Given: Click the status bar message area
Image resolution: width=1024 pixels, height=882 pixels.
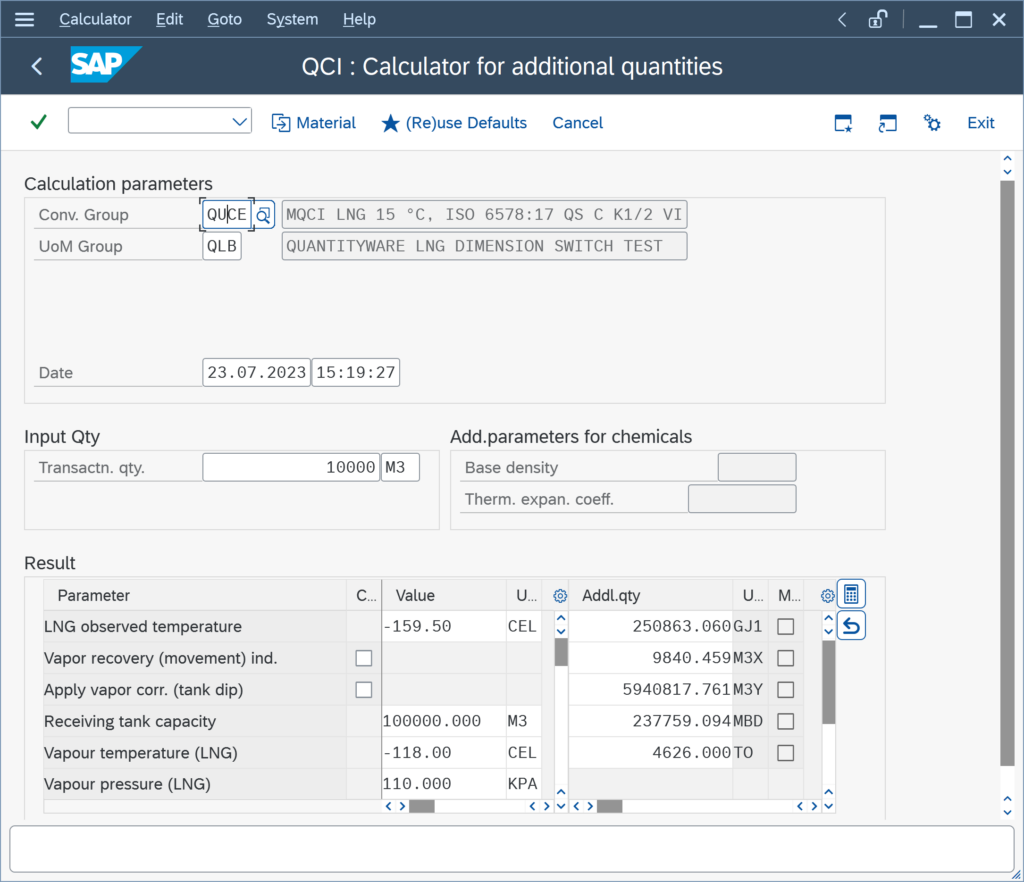Looking at the screenshot, I should coord(511,849).
